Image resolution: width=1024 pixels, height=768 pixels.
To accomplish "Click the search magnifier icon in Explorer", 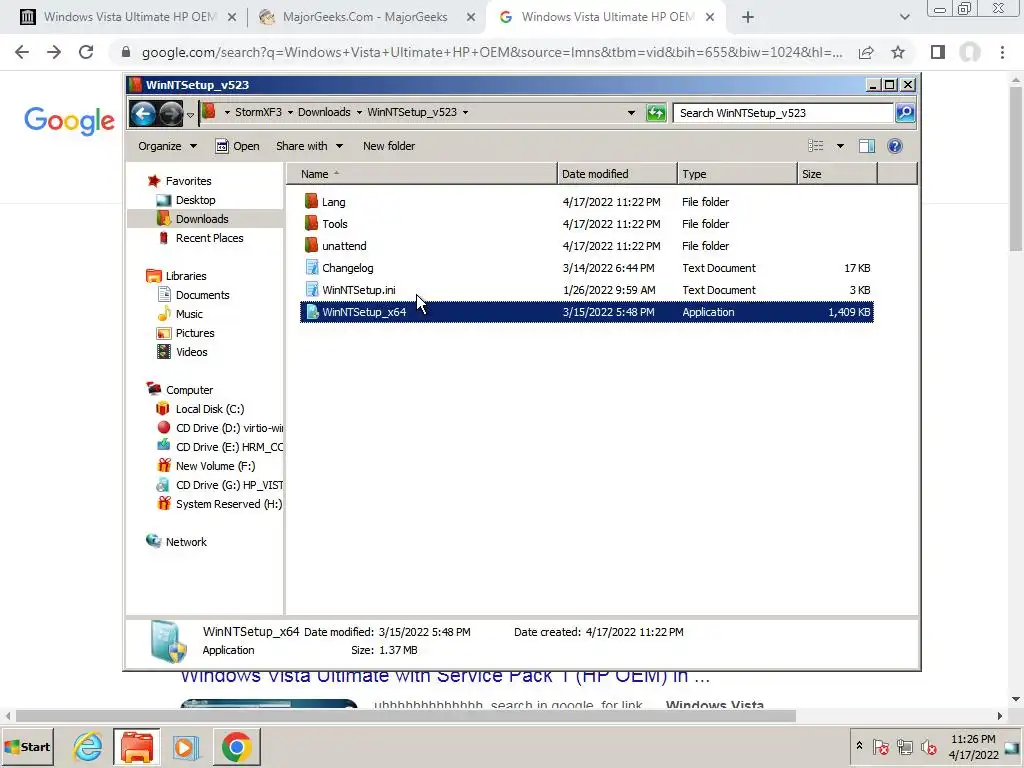I will click(x=905, y=113).
